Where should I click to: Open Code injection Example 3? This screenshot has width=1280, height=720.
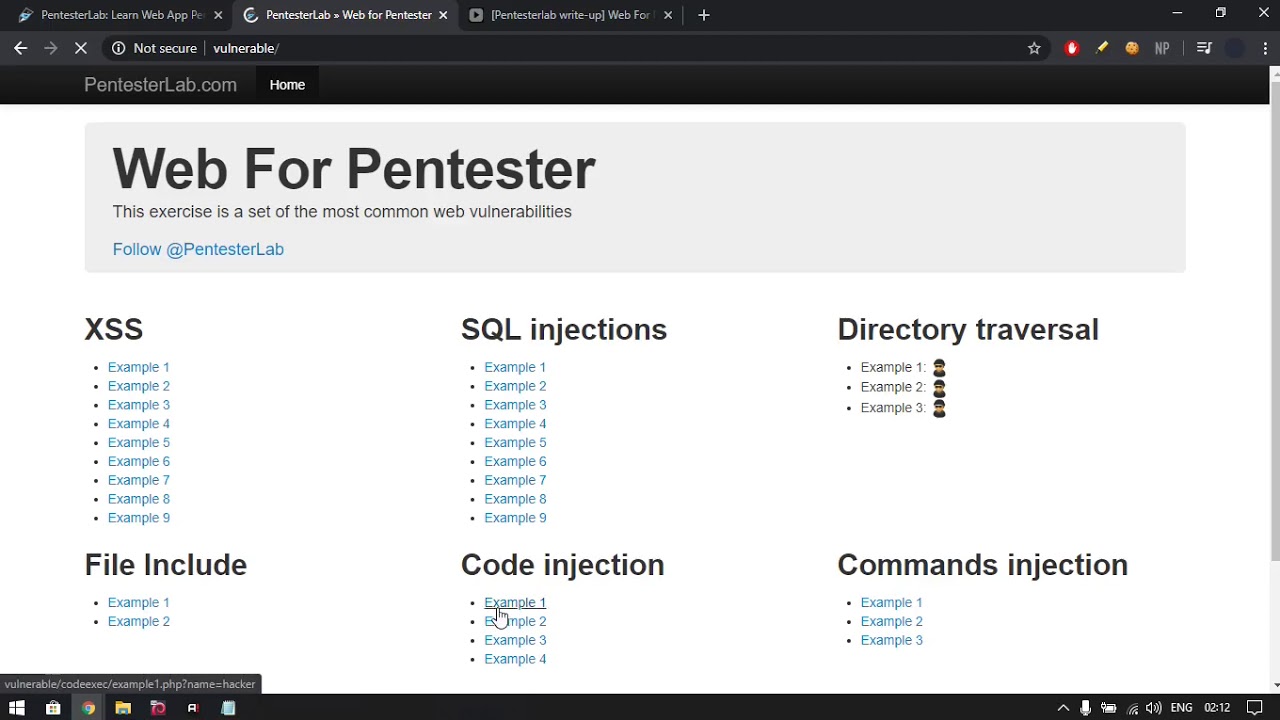tap(515, 640)
